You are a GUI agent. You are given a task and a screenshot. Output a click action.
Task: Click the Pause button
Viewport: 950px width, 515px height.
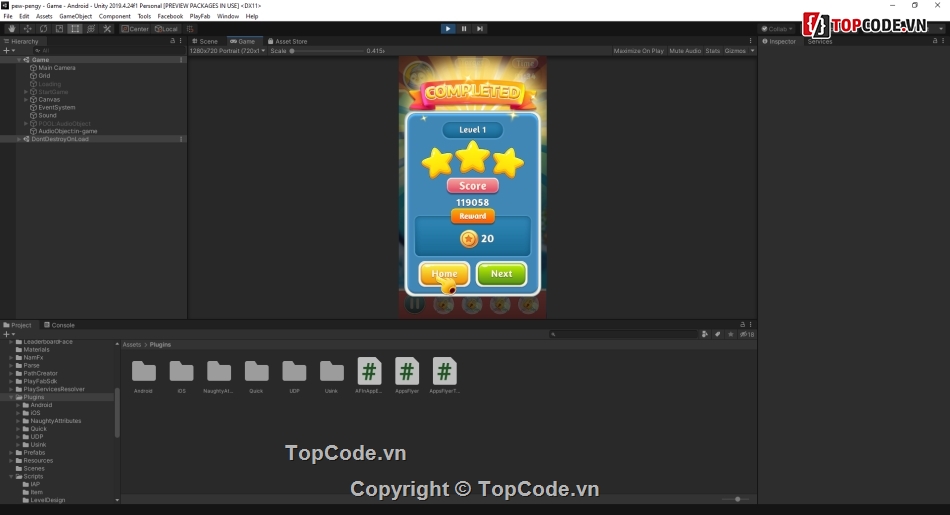(464, 28)
